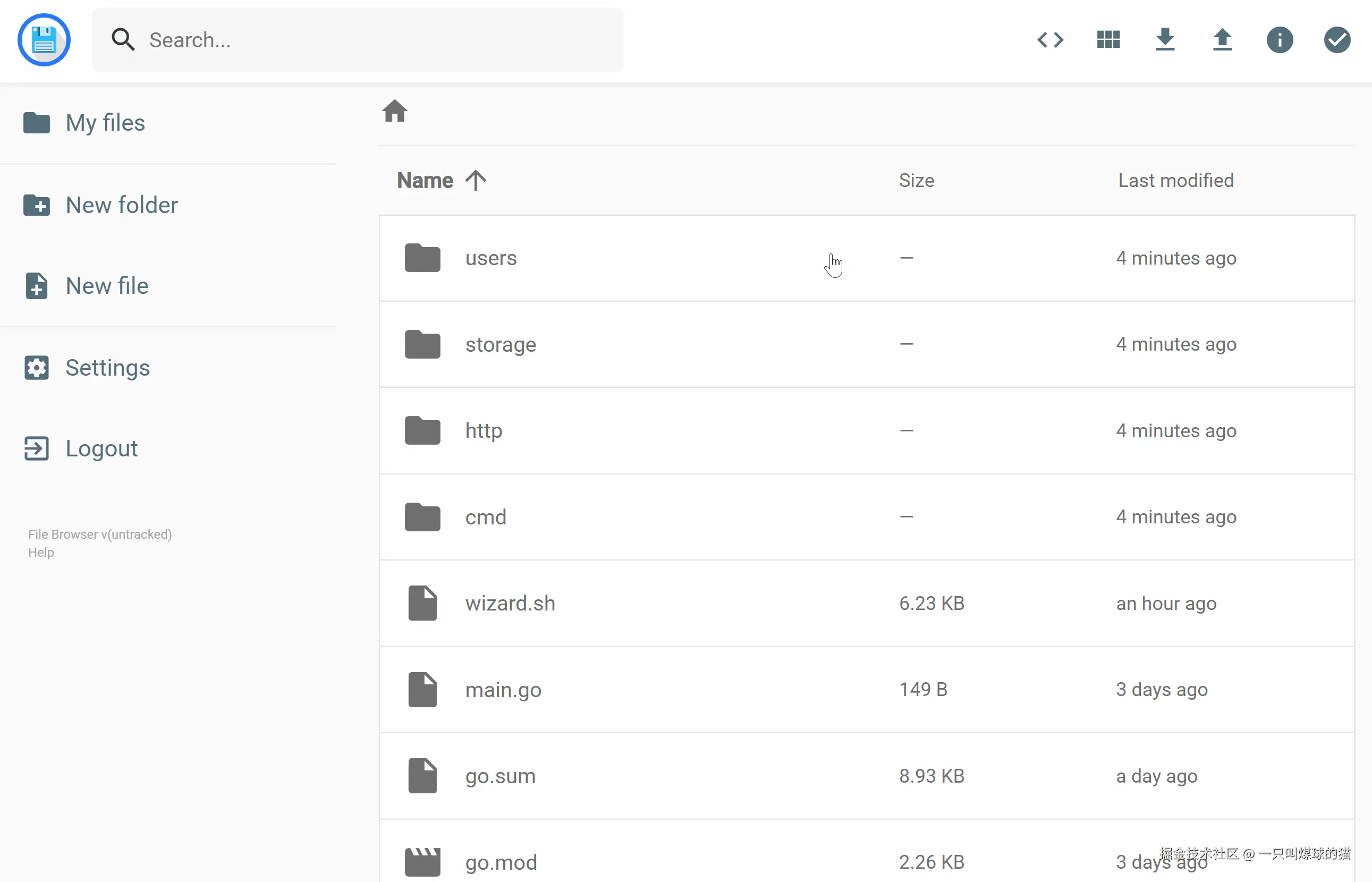Go to root via home breadcrumb icon

pos(394,111)
